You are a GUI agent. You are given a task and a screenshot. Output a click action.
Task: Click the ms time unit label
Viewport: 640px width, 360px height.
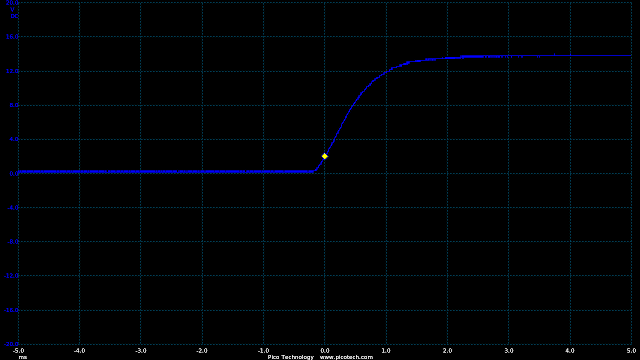click(x=23, y=357)
